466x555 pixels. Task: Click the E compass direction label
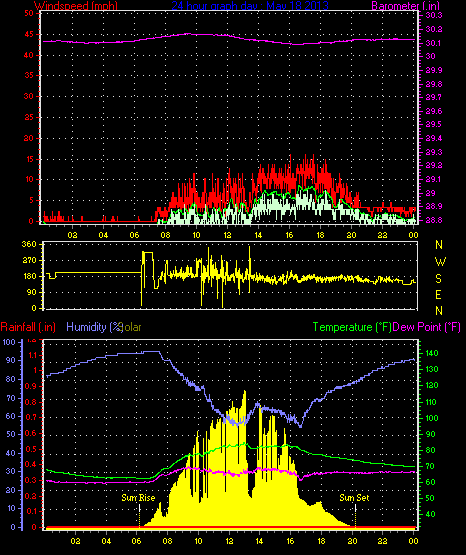[x=438, y=294]
